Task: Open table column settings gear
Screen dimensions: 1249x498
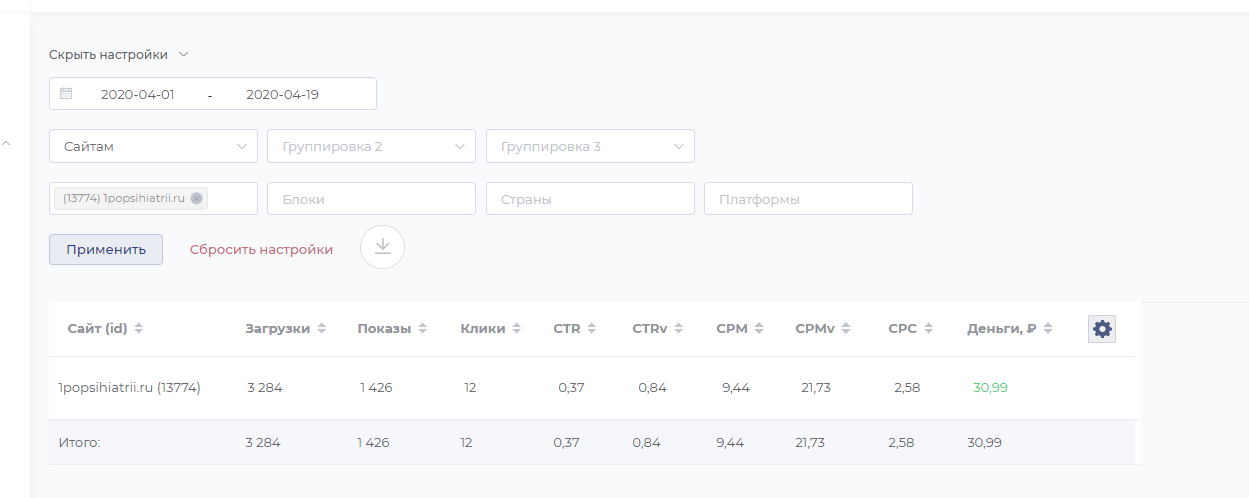Action: (x=1102, y=329)
